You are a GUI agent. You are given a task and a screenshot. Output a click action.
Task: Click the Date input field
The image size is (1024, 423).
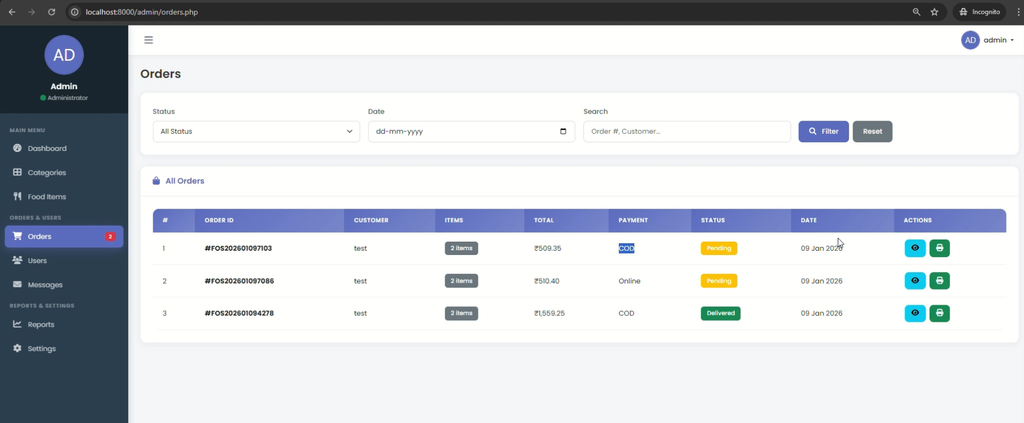click(x=472, y=131)
